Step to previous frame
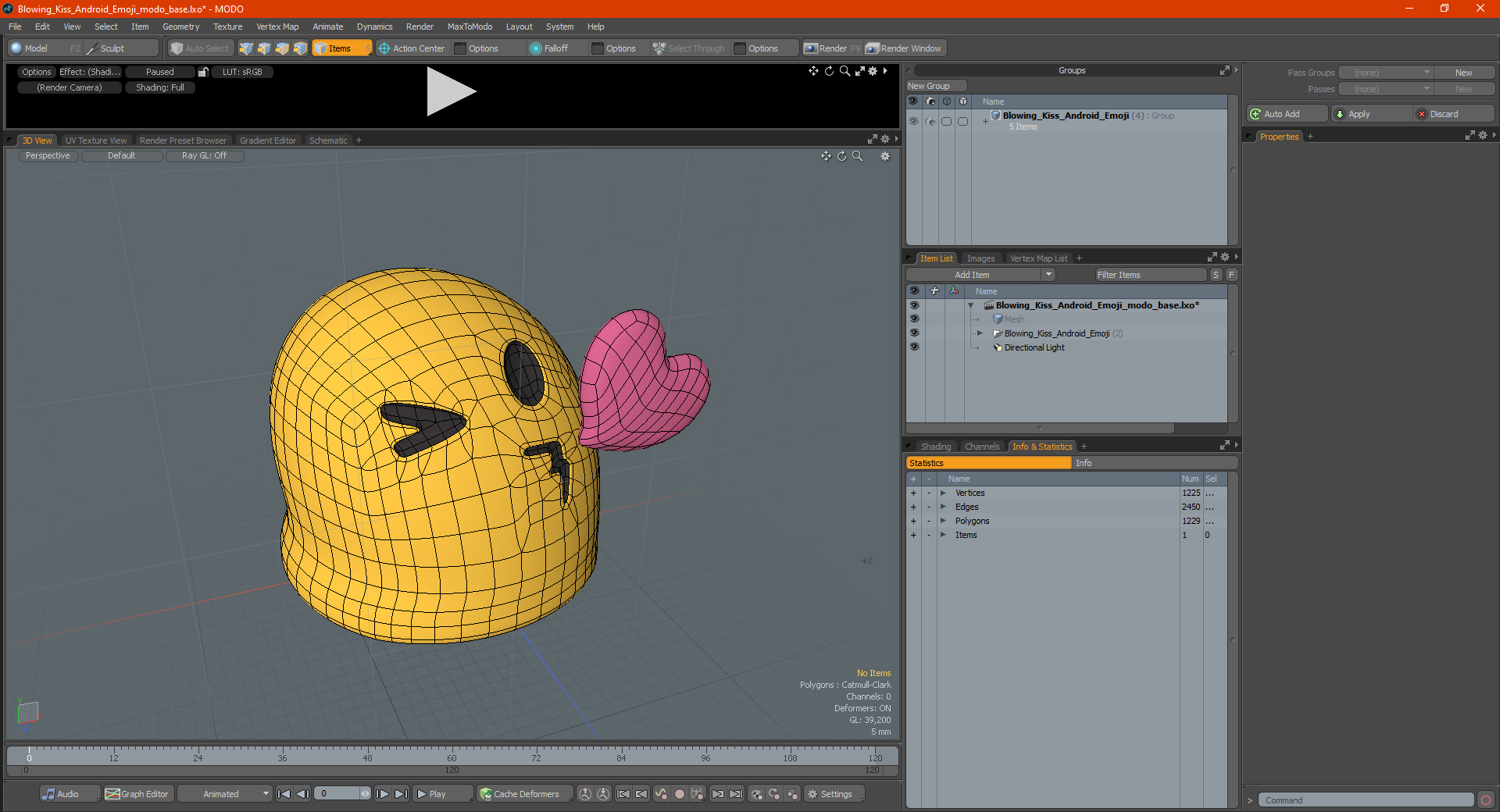 (302, 794)
